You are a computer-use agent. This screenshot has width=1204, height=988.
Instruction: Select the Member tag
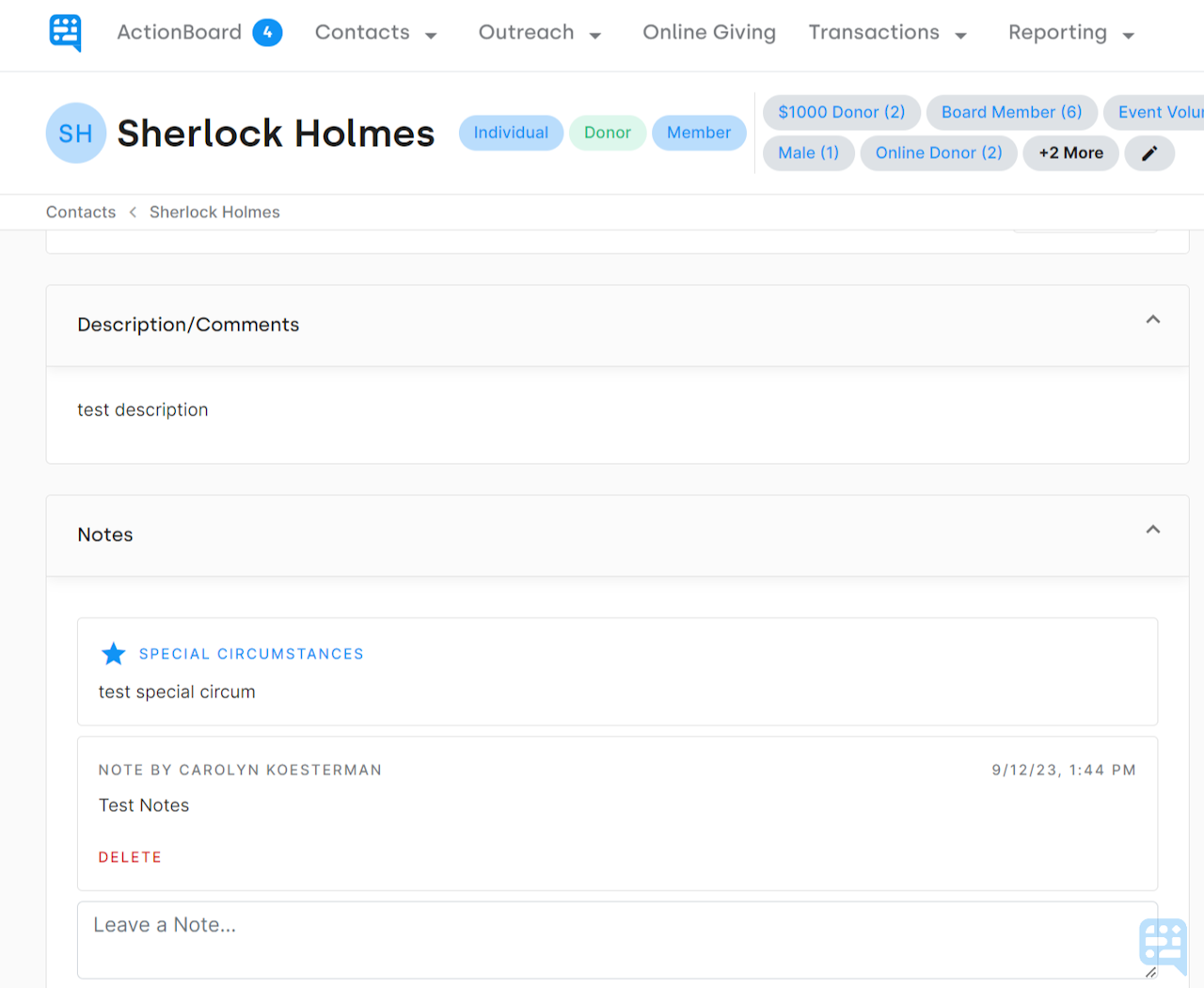[699, 133]
